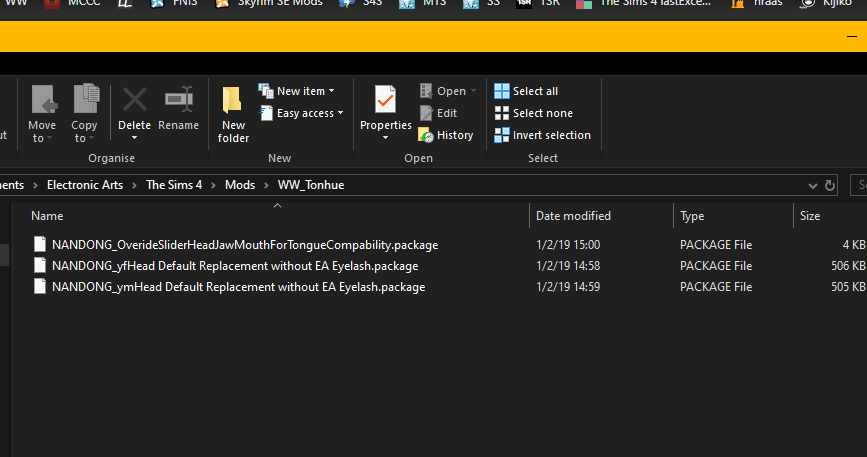Select NANDONG_OverideSliderHeadJawMouthForTongueCompability.package
This screenshot has height=457, width=867.
pyautogui.click(x=245, y=245)
